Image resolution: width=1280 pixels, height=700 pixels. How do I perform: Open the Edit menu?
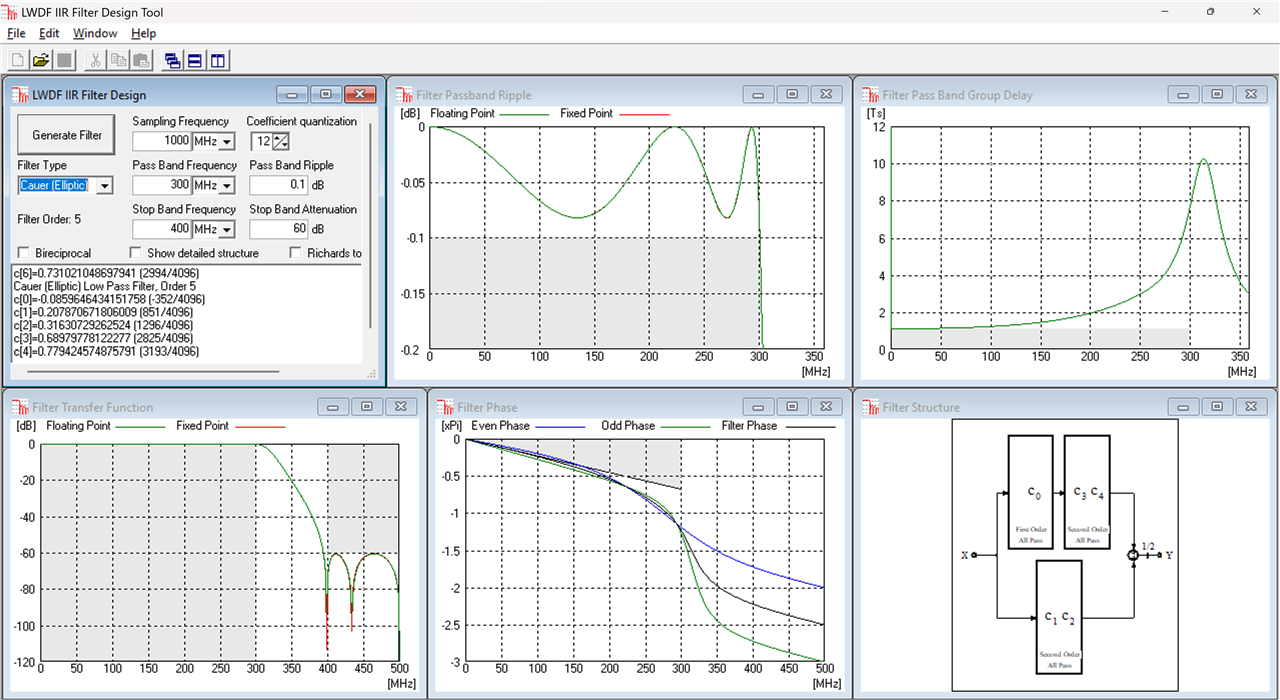(x=49, y=33)
